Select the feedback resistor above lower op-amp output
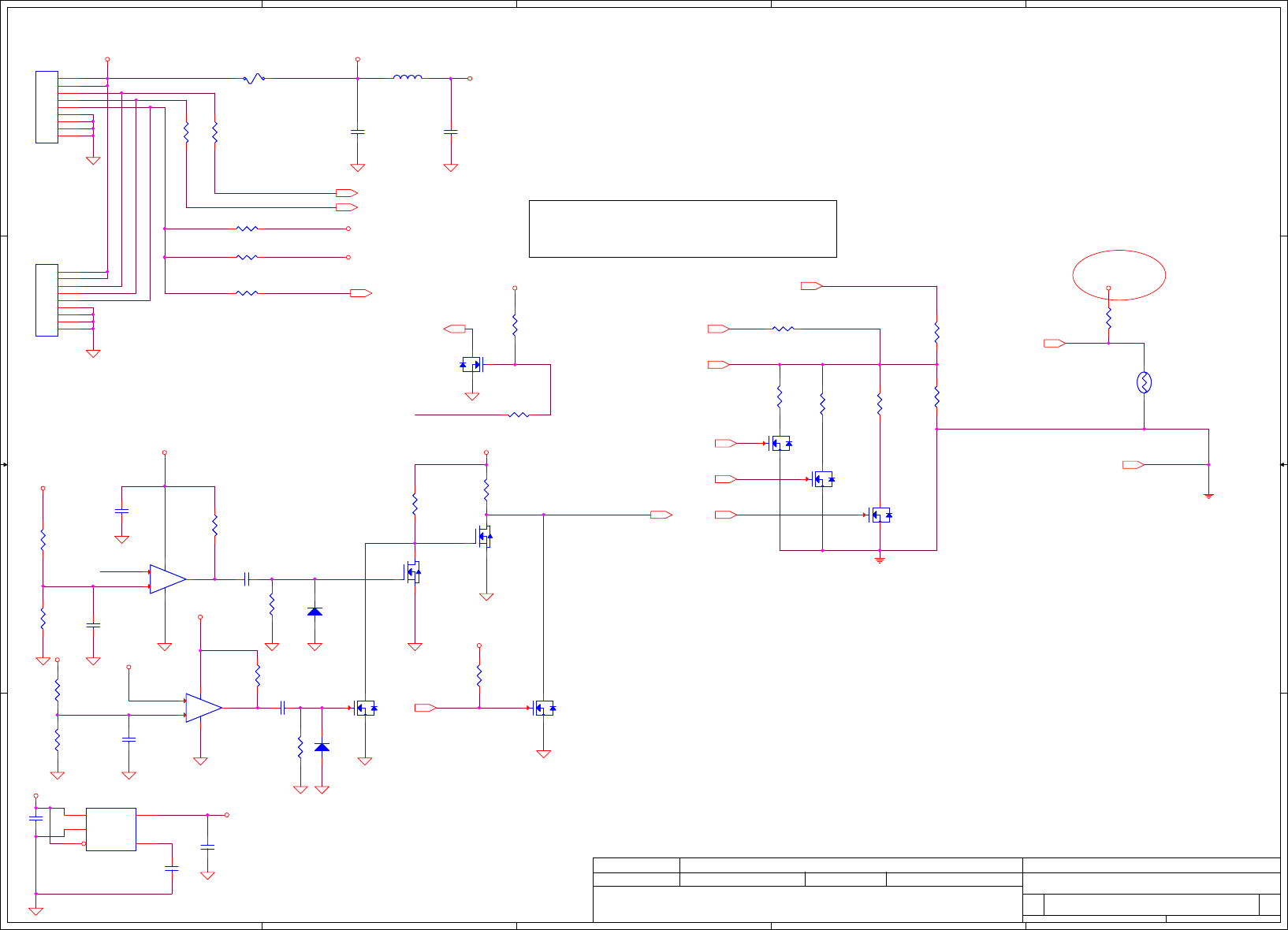This screenshot has width=1288, height=930. coord(258,675)
